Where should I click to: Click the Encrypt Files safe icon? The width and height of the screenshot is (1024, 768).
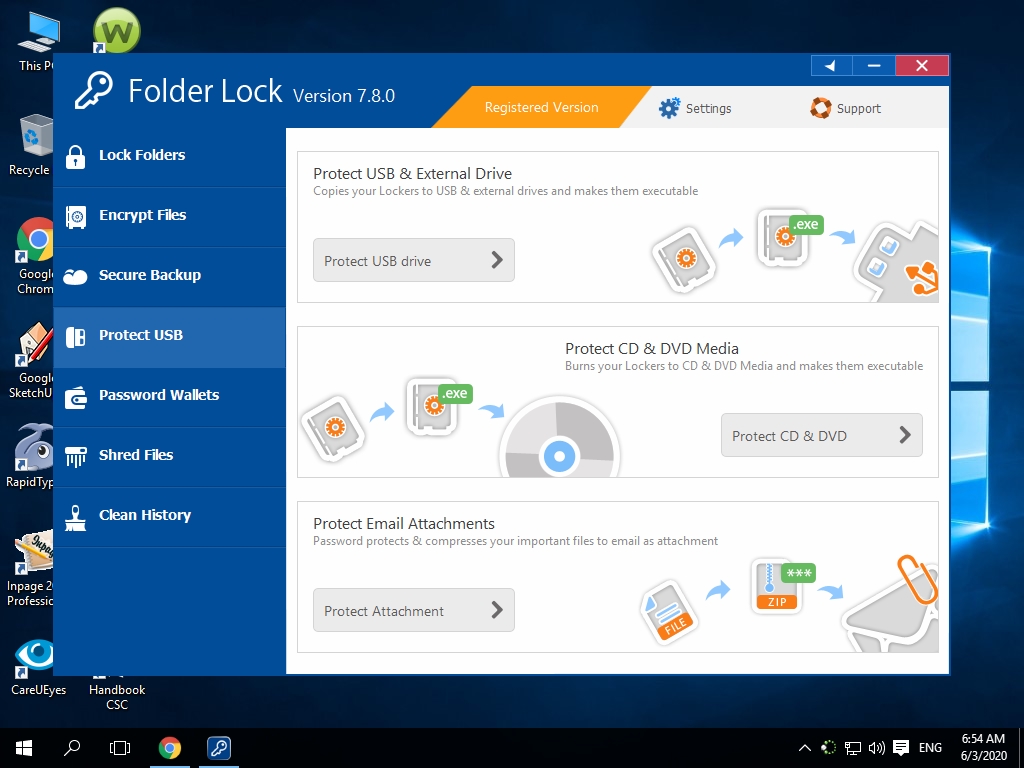coord(76,216)
